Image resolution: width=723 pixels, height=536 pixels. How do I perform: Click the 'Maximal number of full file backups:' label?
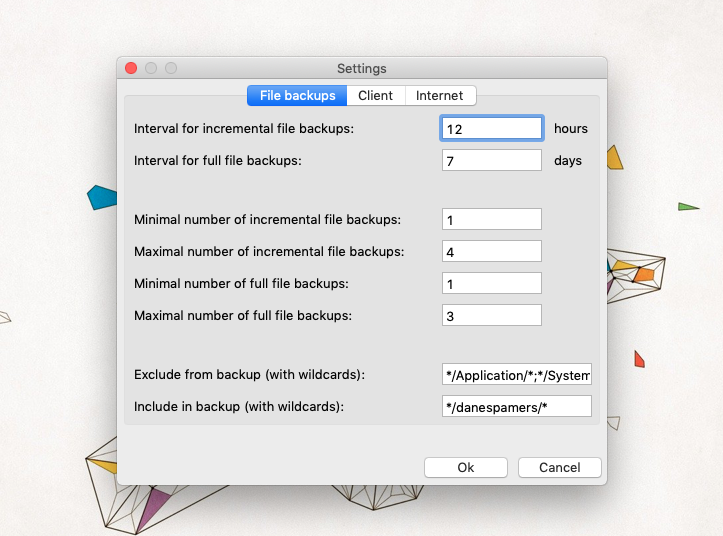tap(243, 316)
